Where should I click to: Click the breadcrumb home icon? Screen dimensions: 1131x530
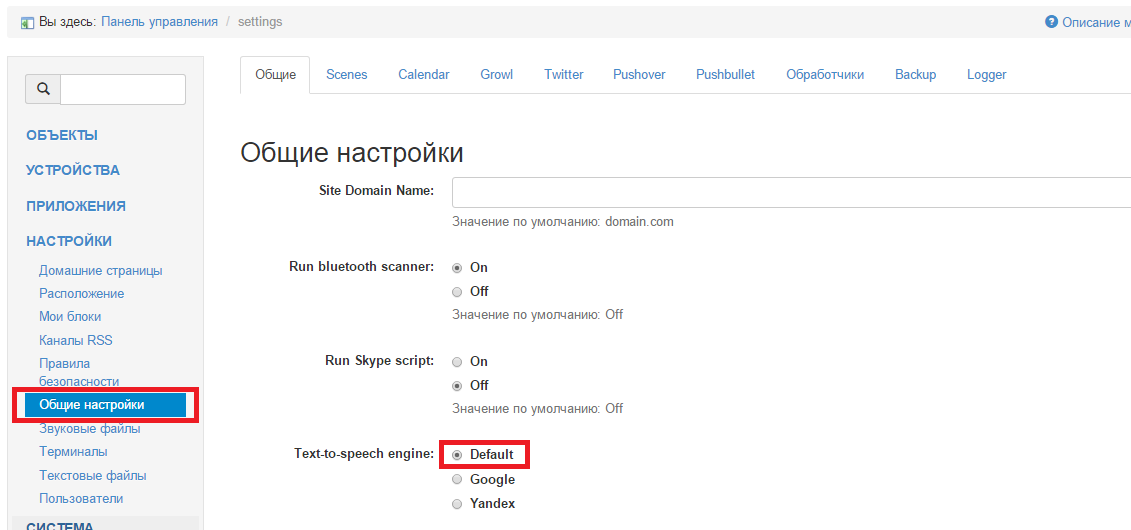[x=27, y=23]
